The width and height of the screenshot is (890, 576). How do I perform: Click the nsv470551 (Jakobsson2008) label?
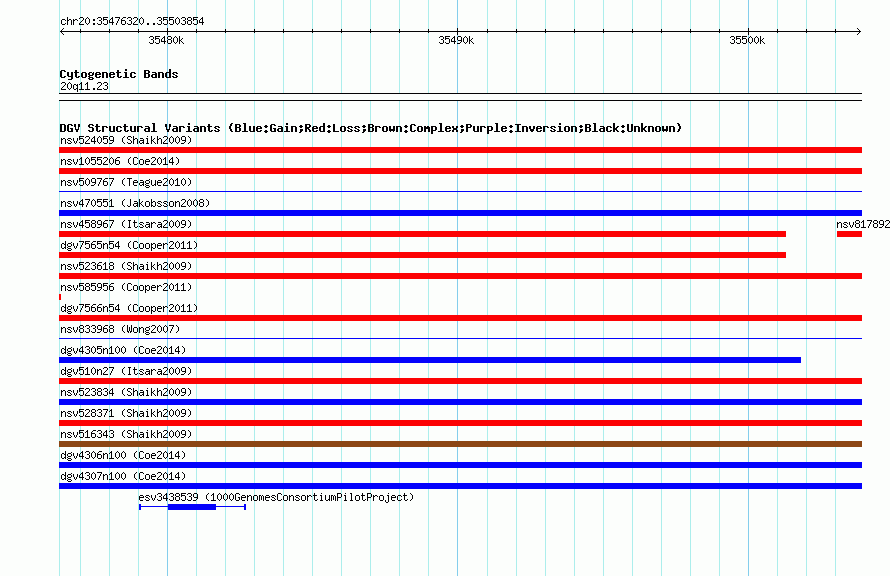pyautogui.click(x=135, y=203)
